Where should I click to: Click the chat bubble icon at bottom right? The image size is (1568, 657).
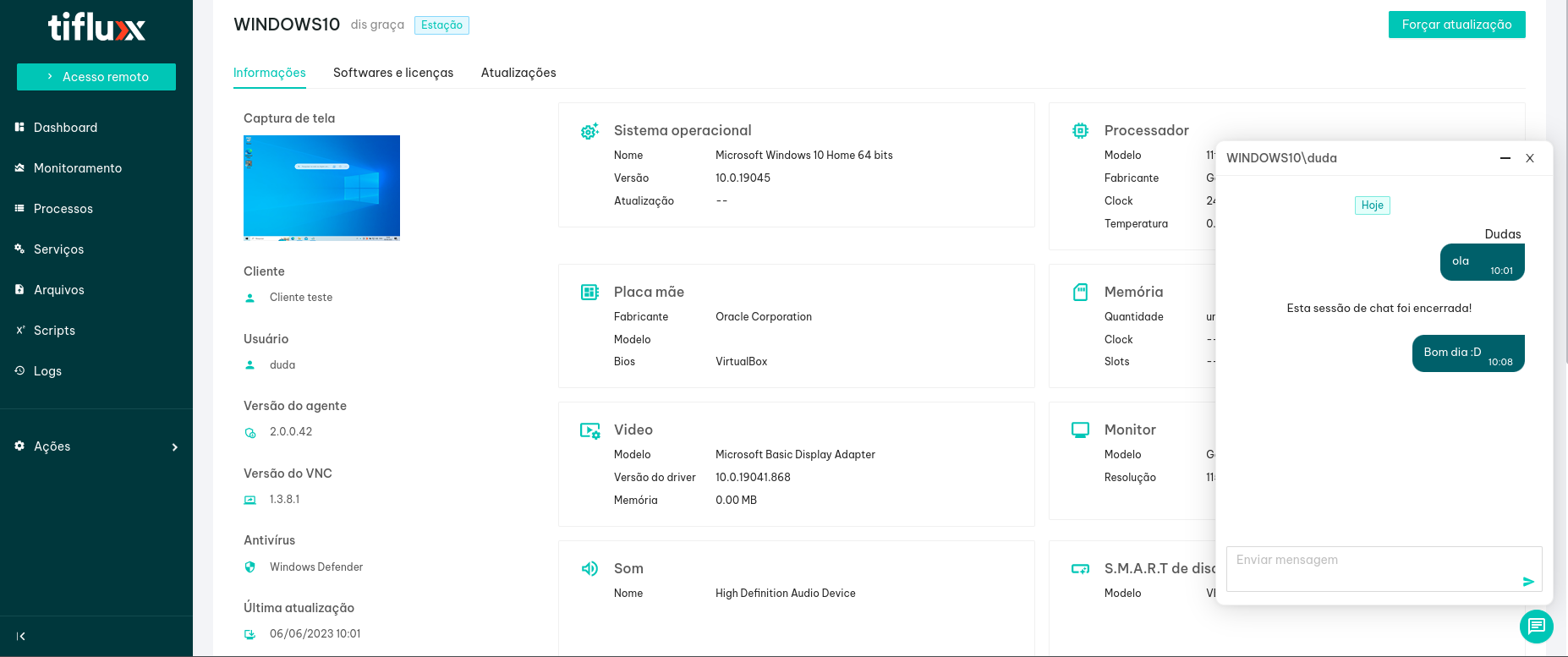[x=1536, y=627]
